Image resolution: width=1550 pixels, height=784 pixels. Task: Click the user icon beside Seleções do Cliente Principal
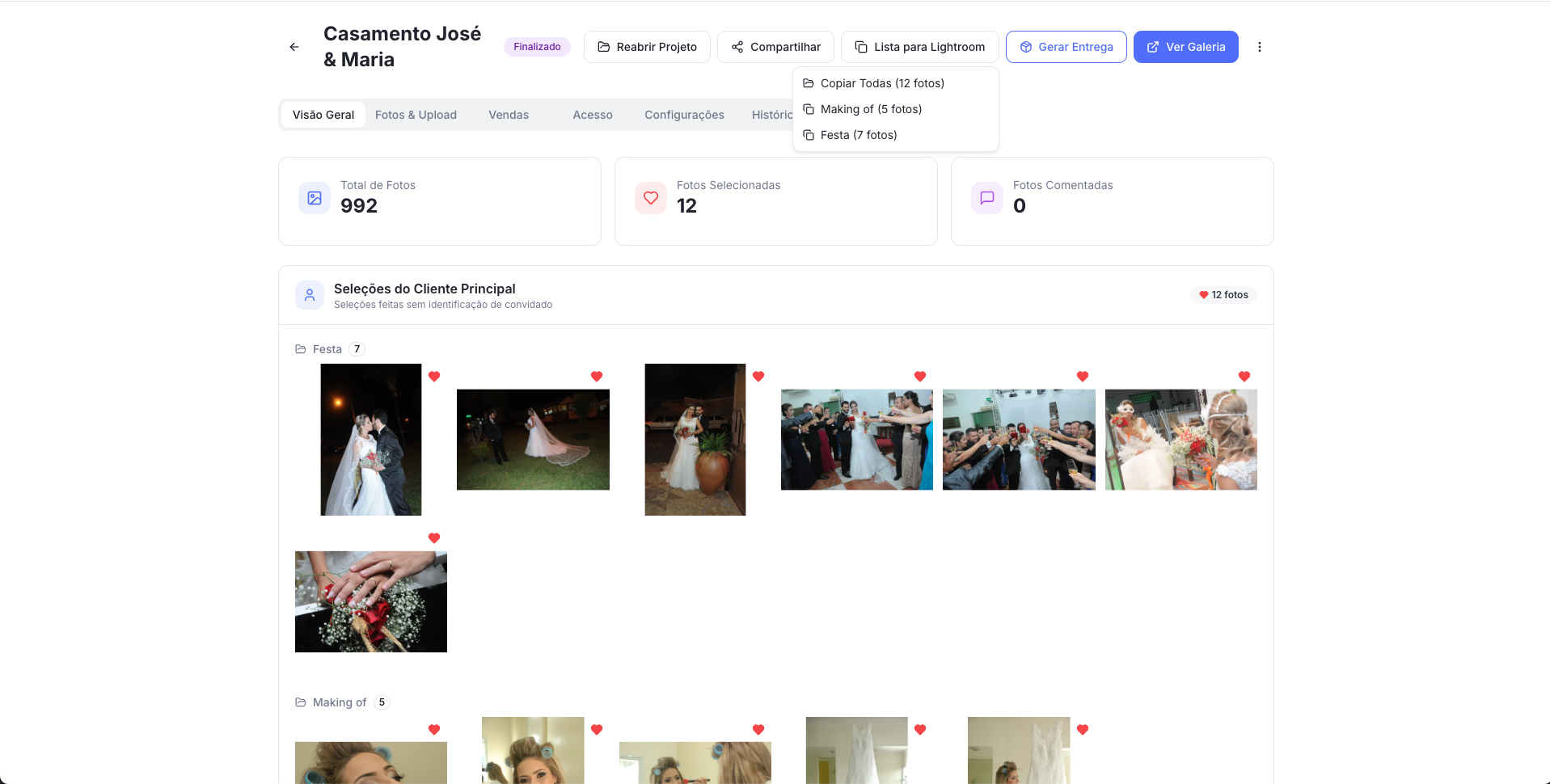coord(310,295)
